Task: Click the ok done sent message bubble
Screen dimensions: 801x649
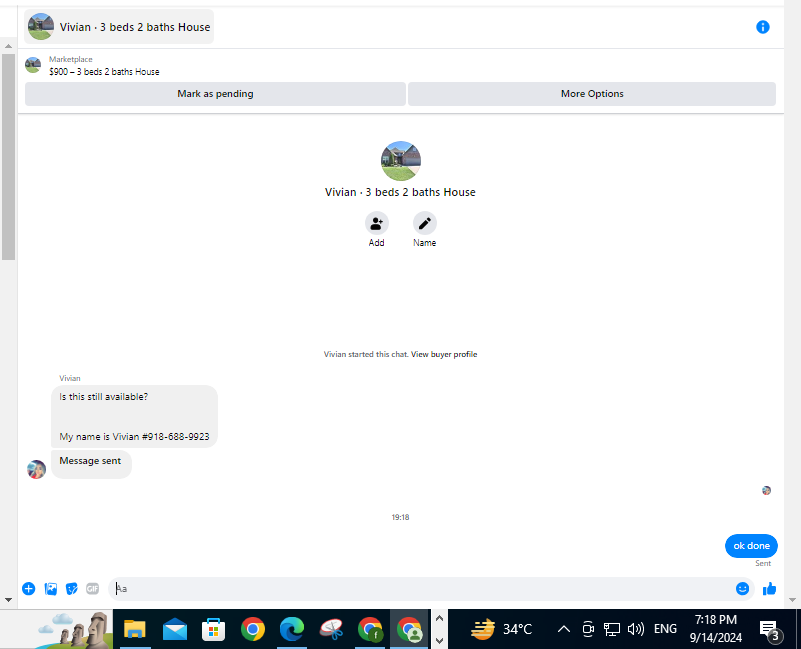Action: pos(751,546)
